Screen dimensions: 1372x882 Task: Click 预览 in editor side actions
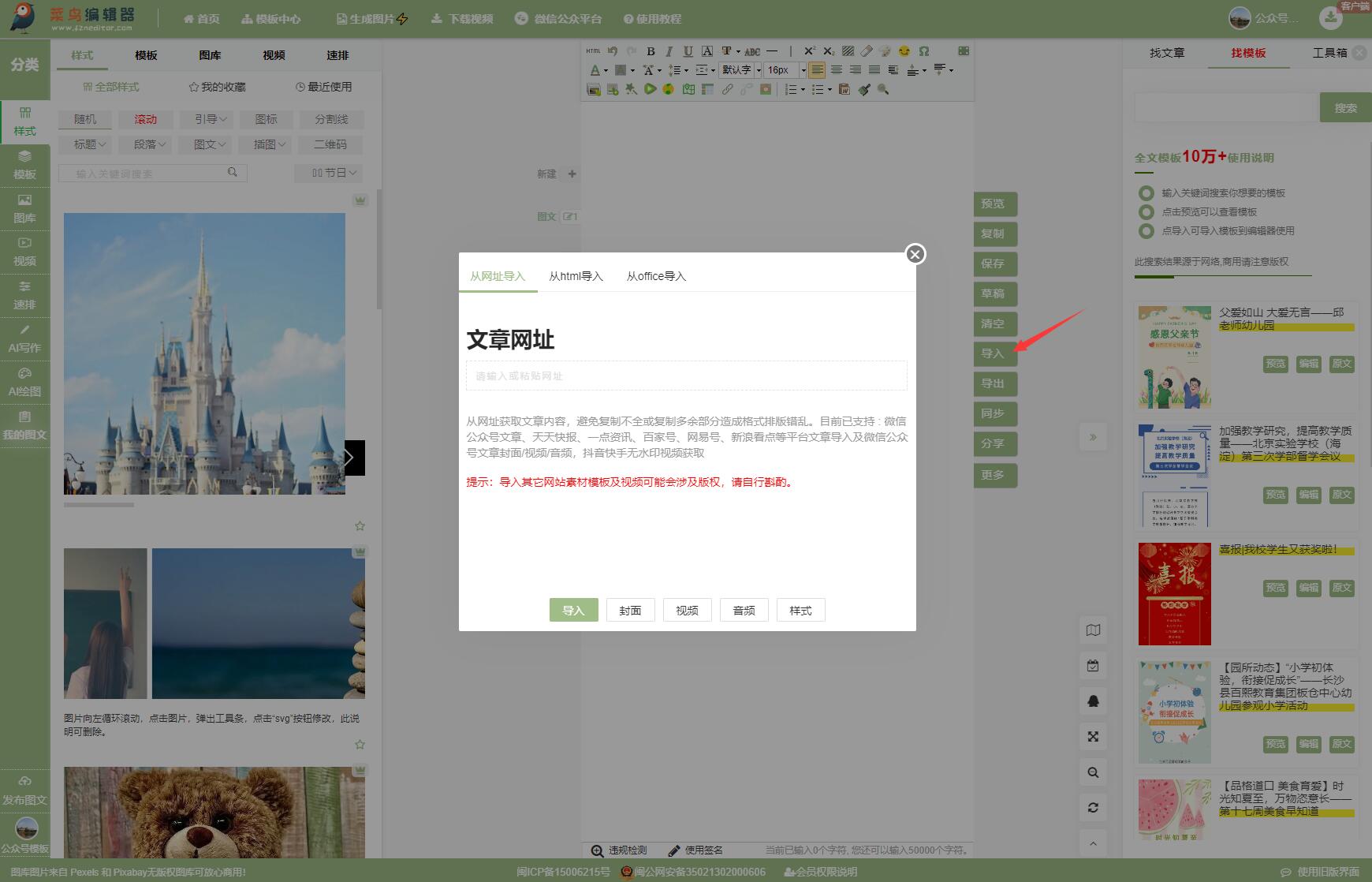(x=994, y=204)
